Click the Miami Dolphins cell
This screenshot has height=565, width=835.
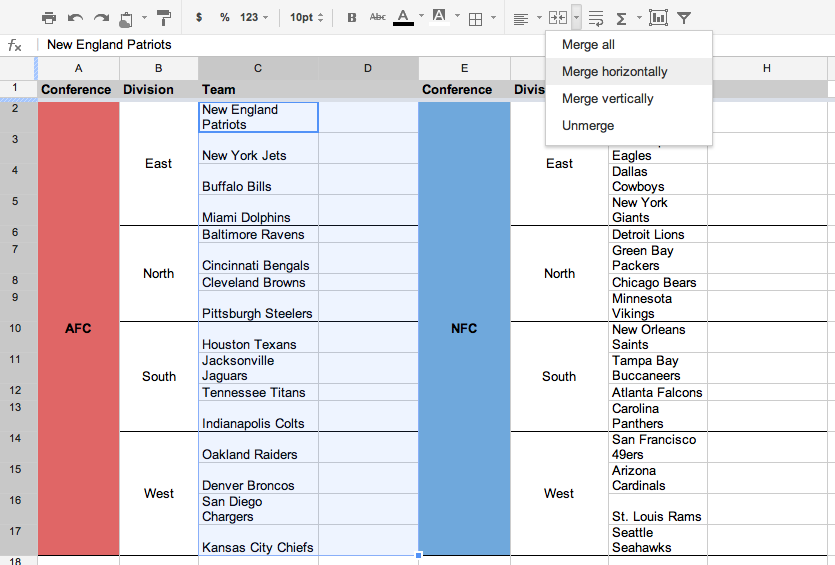(258, 210)
